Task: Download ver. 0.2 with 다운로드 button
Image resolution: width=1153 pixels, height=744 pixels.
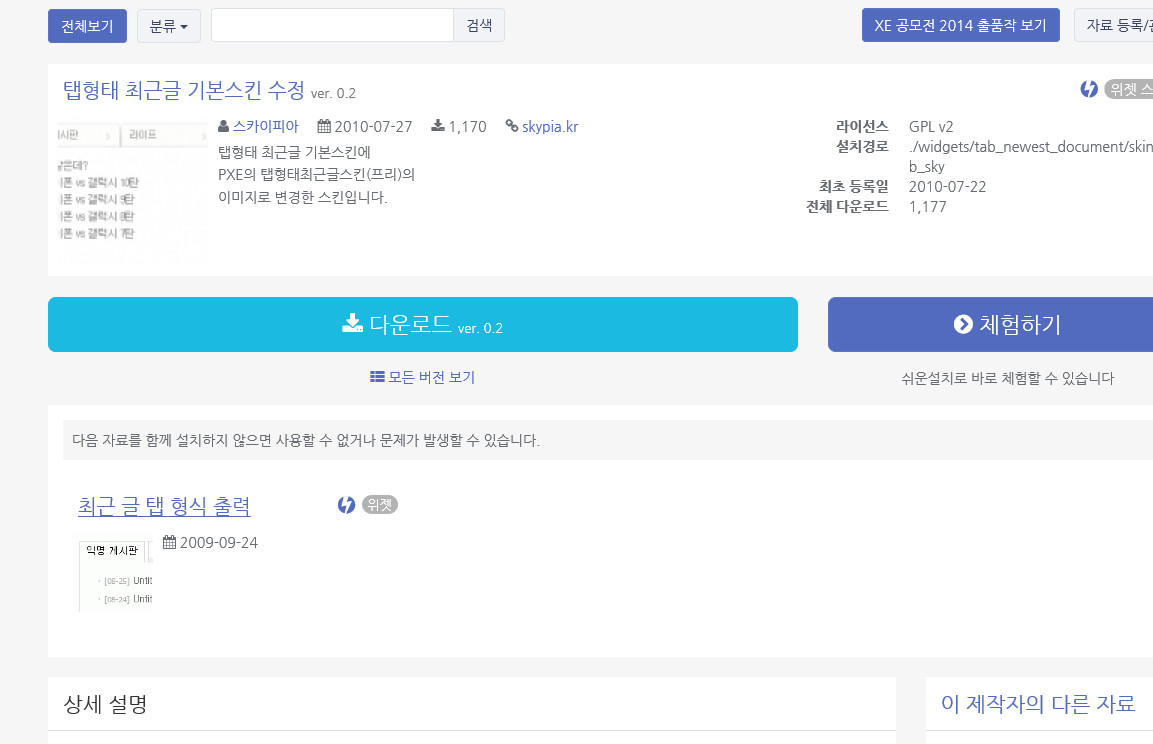Action: pyautogui.click(x=422, y=324)
